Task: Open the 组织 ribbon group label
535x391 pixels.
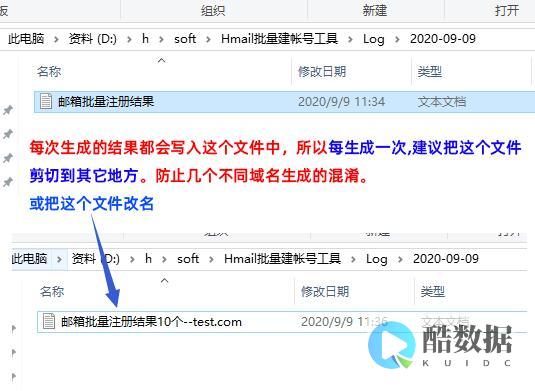Action: 213,11
